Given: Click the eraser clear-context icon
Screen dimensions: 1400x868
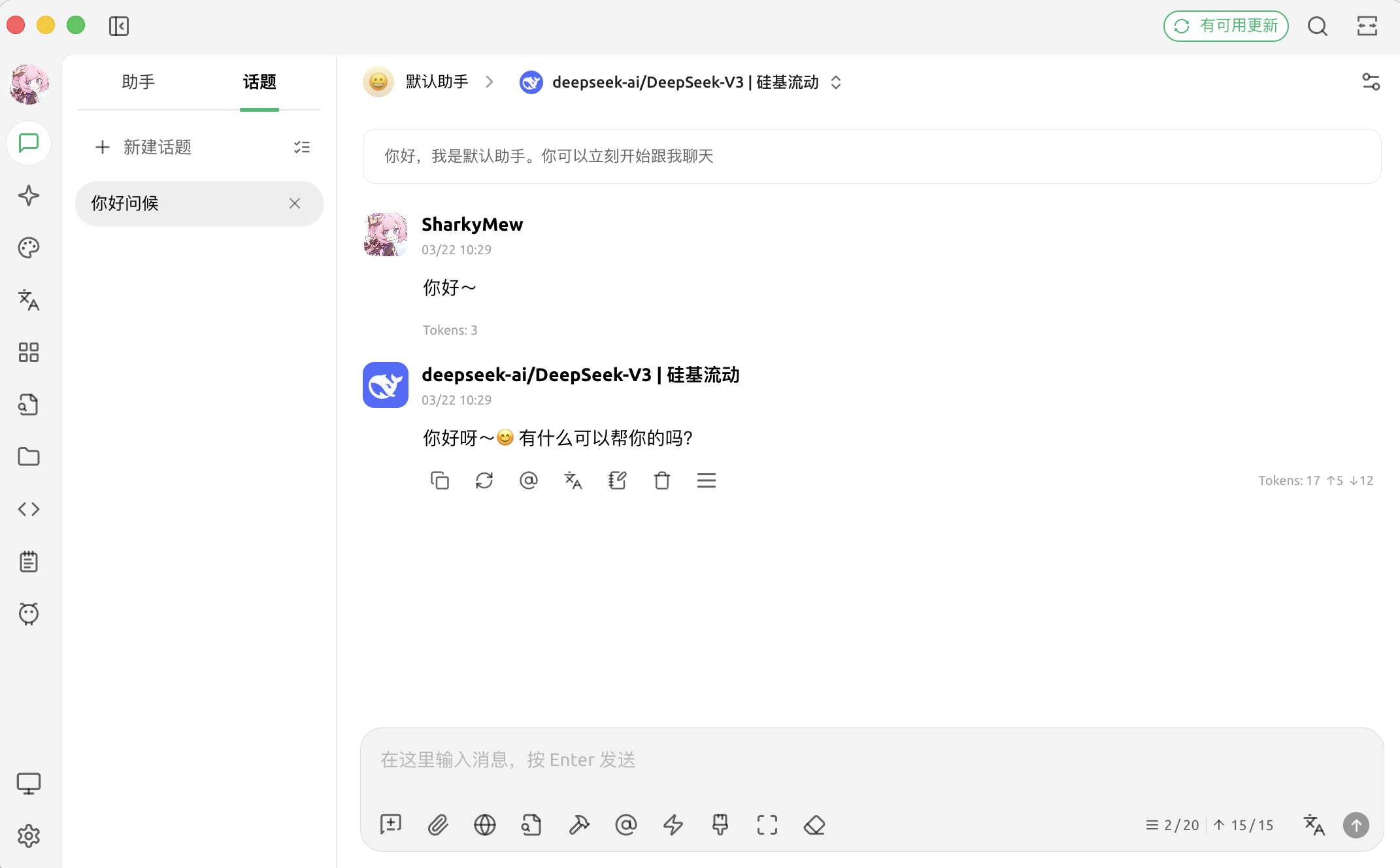Looking at the screenshot, I should (814, 825).
